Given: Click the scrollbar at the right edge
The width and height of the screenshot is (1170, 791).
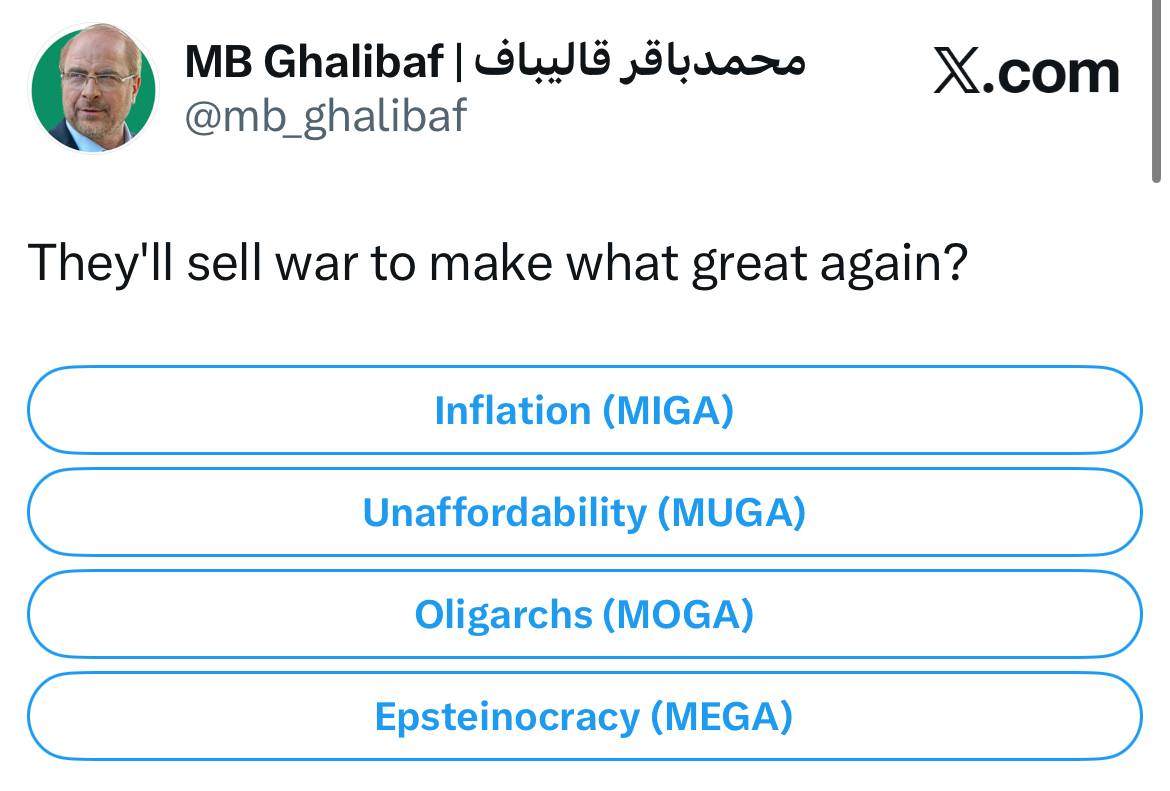Looking at the screenshot, I should (1157, 90).
